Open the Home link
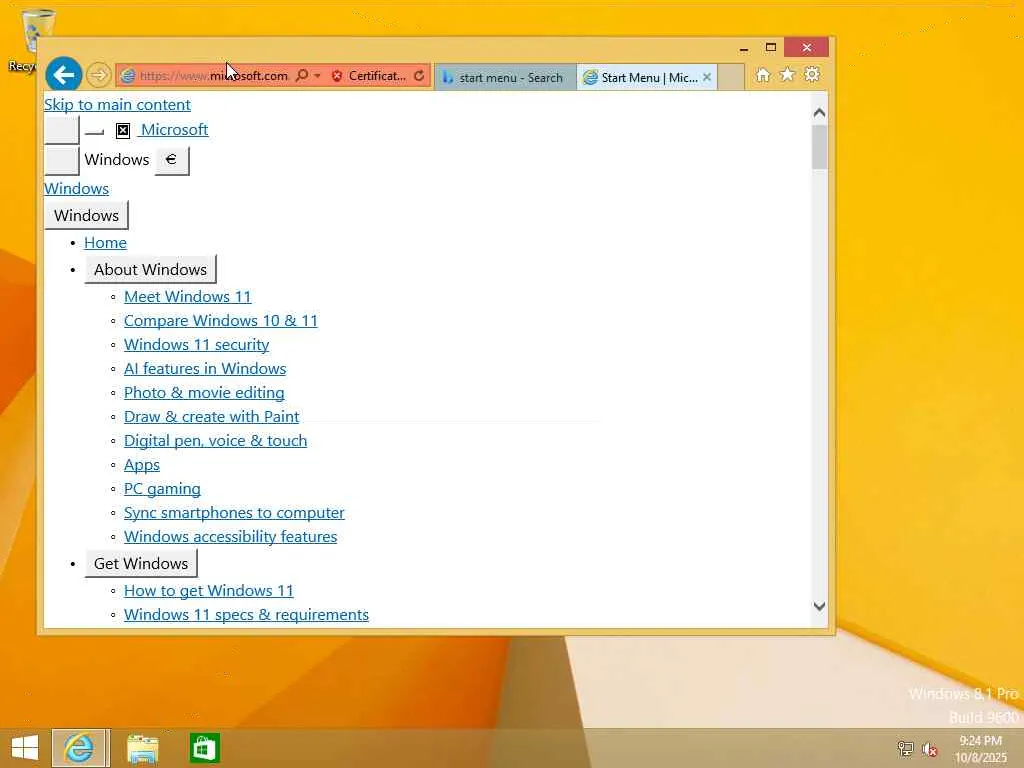 click(x=105, y=243)
